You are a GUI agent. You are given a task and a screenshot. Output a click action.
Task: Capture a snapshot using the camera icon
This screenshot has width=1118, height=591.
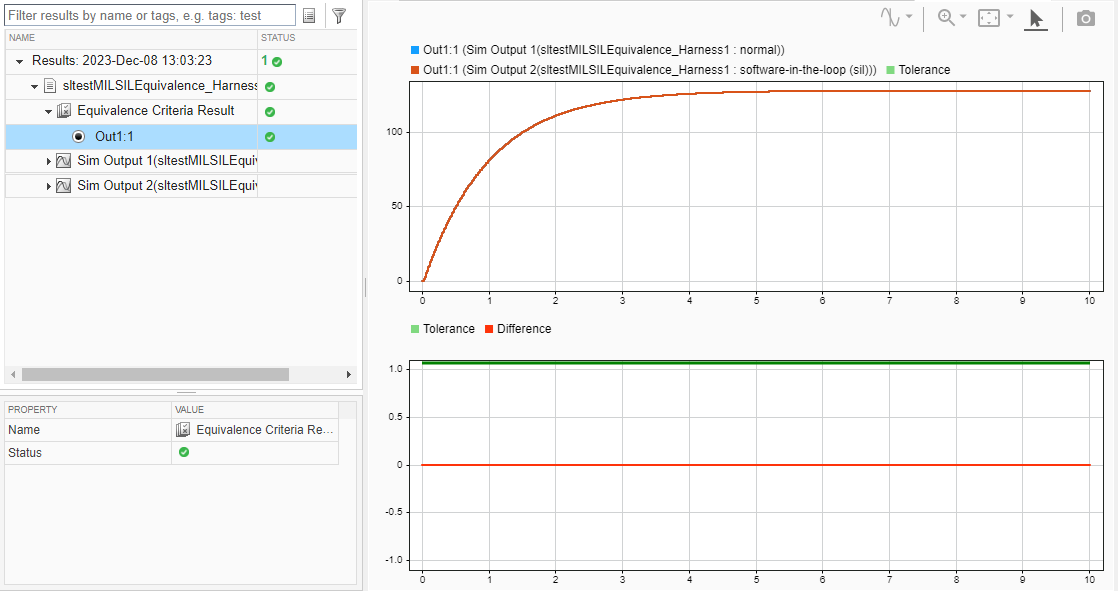coord(1085,17)
